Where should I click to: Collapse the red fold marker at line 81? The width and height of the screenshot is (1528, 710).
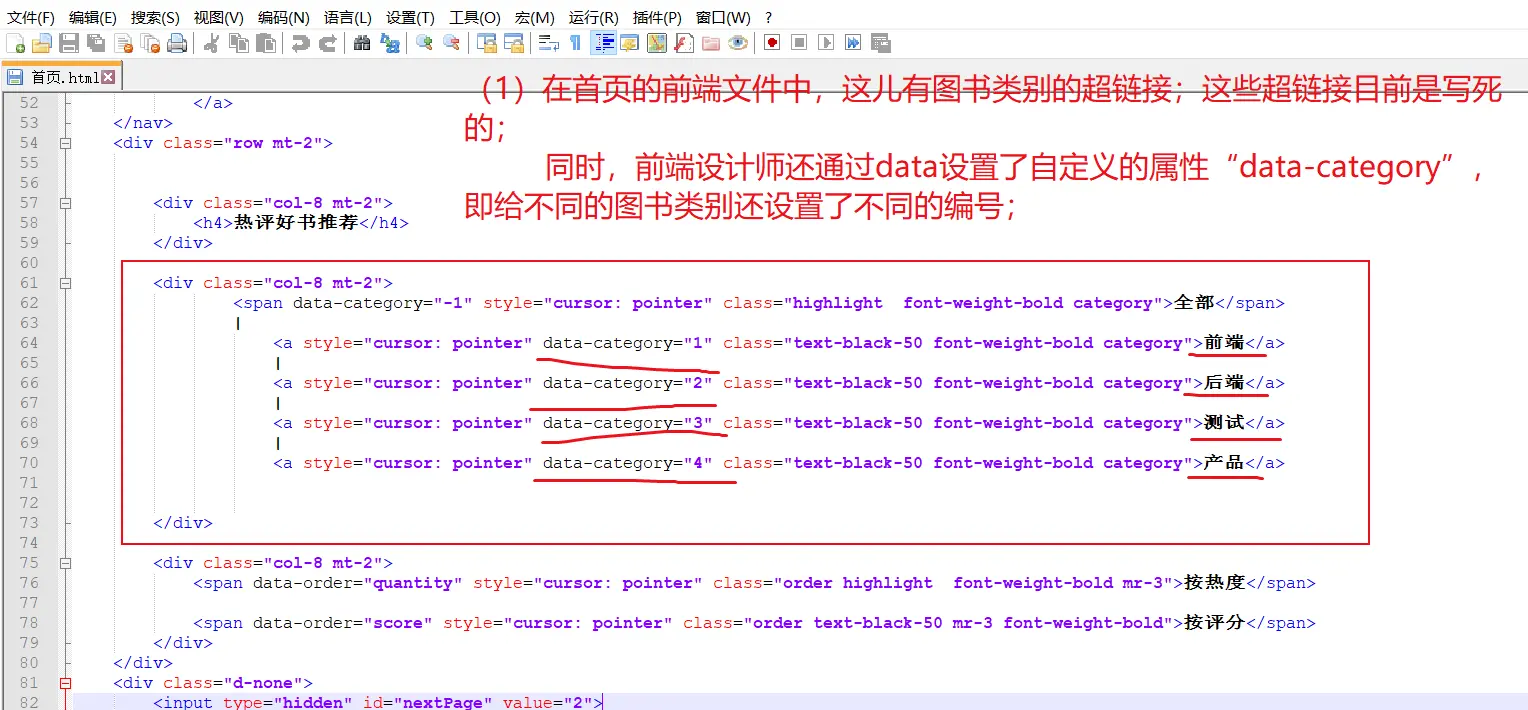click(66, 683)
